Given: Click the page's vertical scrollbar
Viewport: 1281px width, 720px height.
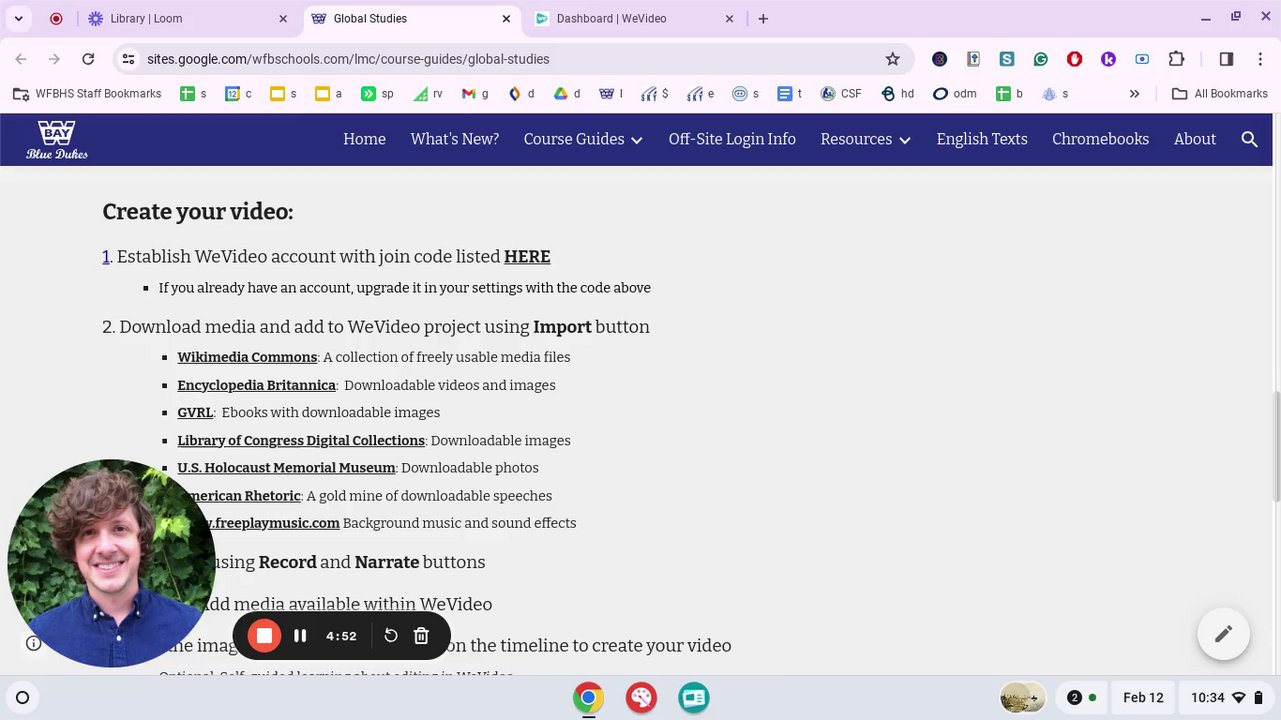Looking at the screenshot, I should [x=1276, y=445].
